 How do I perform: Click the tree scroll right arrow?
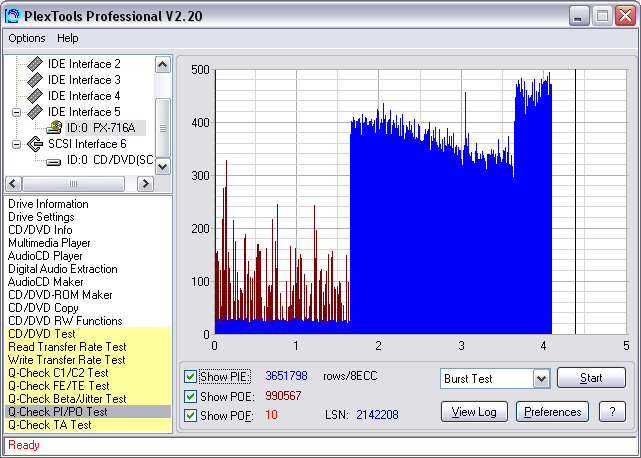[145, 184]
